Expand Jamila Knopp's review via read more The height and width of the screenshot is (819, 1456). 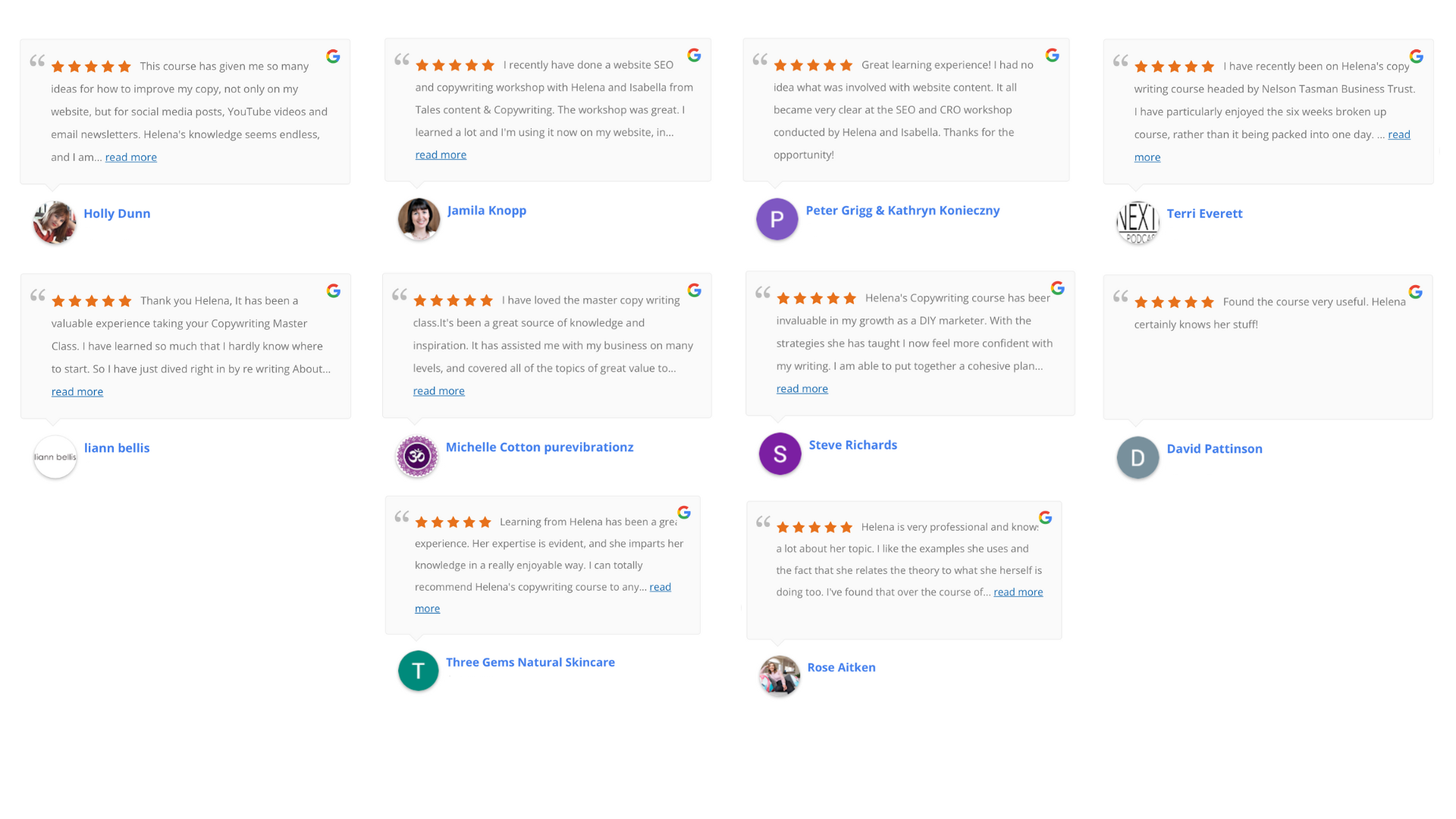pyautogui.click(x=441, y=155)
